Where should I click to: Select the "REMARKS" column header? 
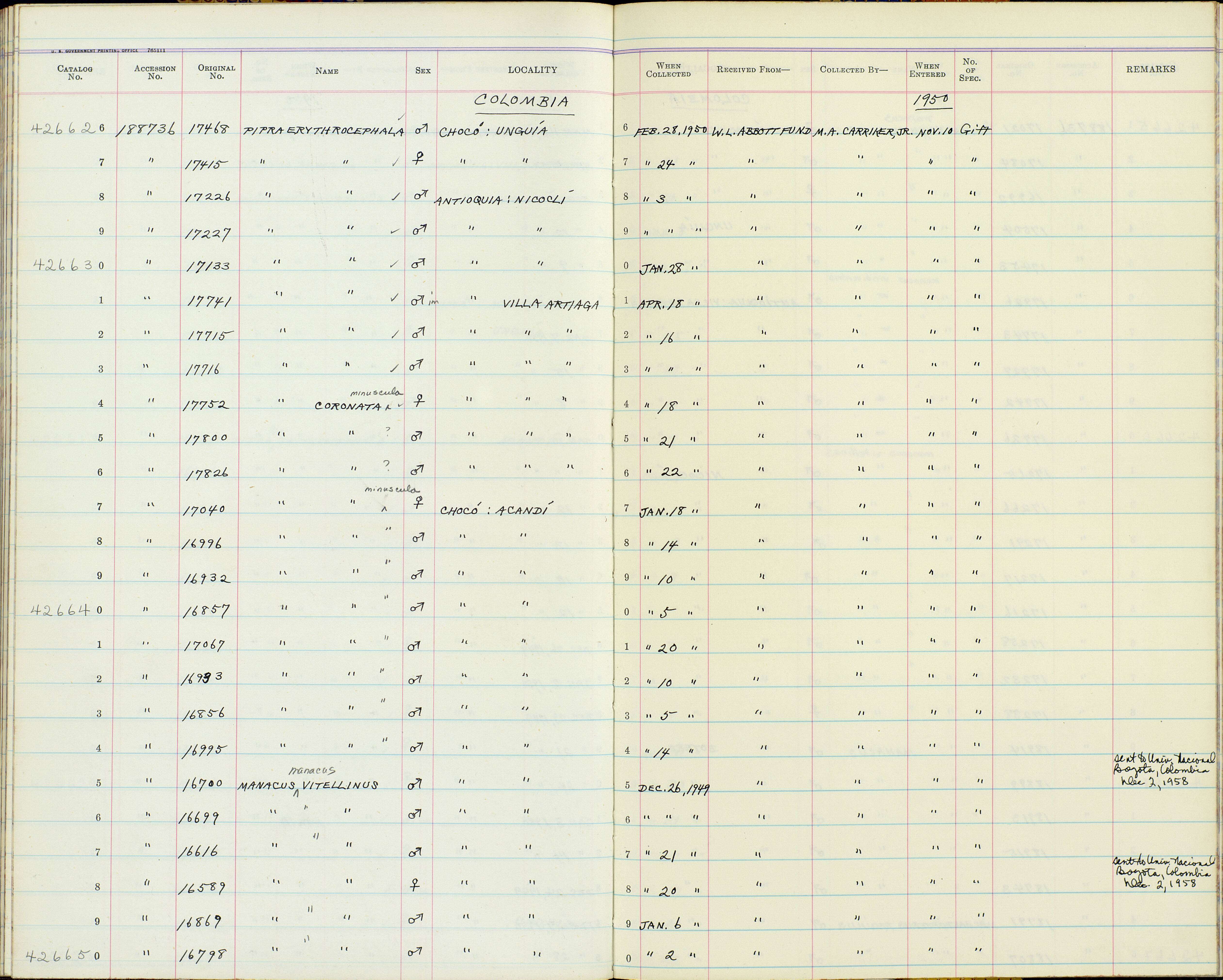coord(1151,69)
